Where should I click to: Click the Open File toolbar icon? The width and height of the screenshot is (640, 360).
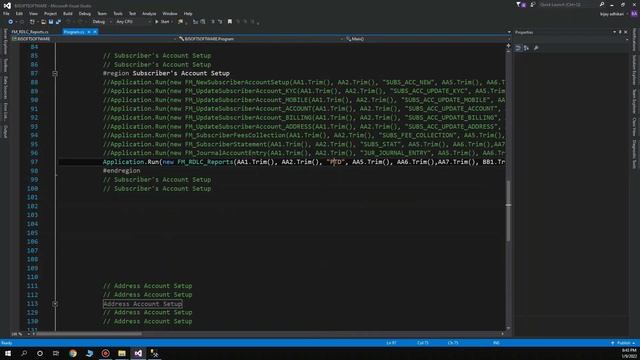(43, 22)
